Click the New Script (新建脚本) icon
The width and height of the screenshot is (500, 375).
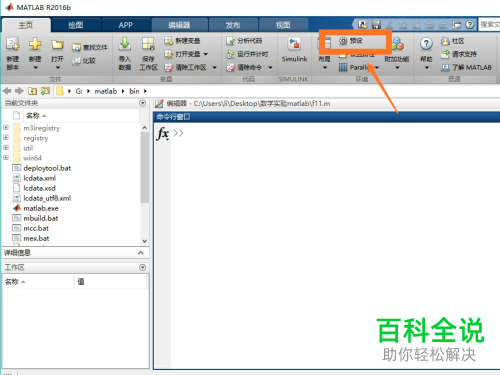[x=13, y=44]
